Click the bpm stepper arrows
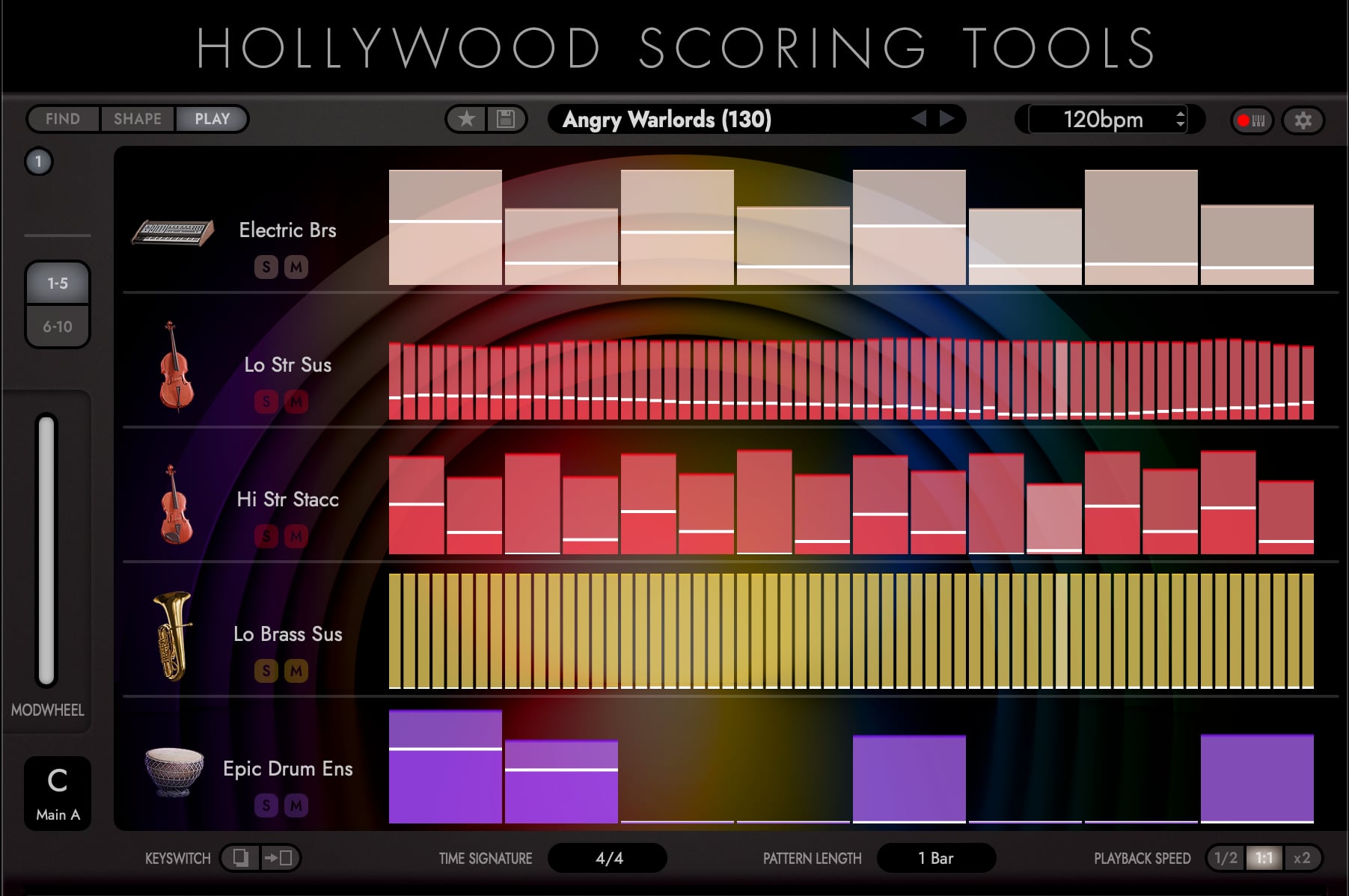 [x=1181, y=119]
